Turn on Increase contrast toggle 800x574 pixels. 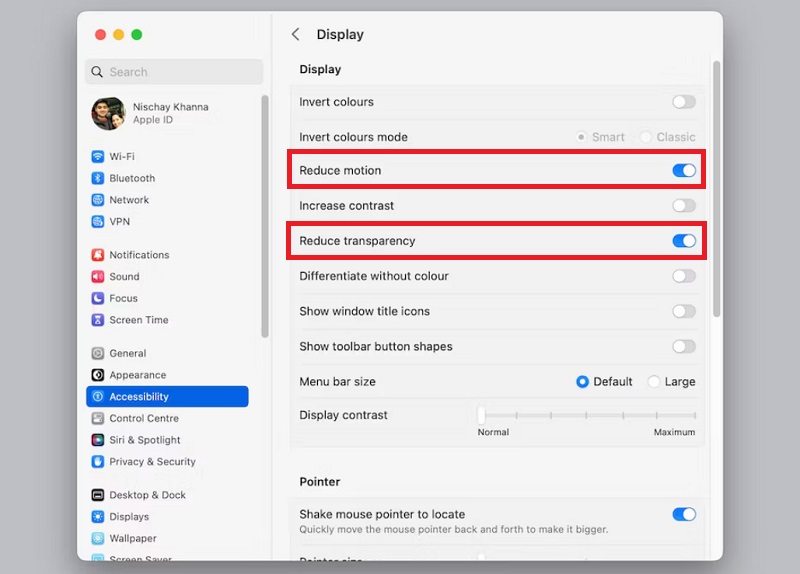684,206
